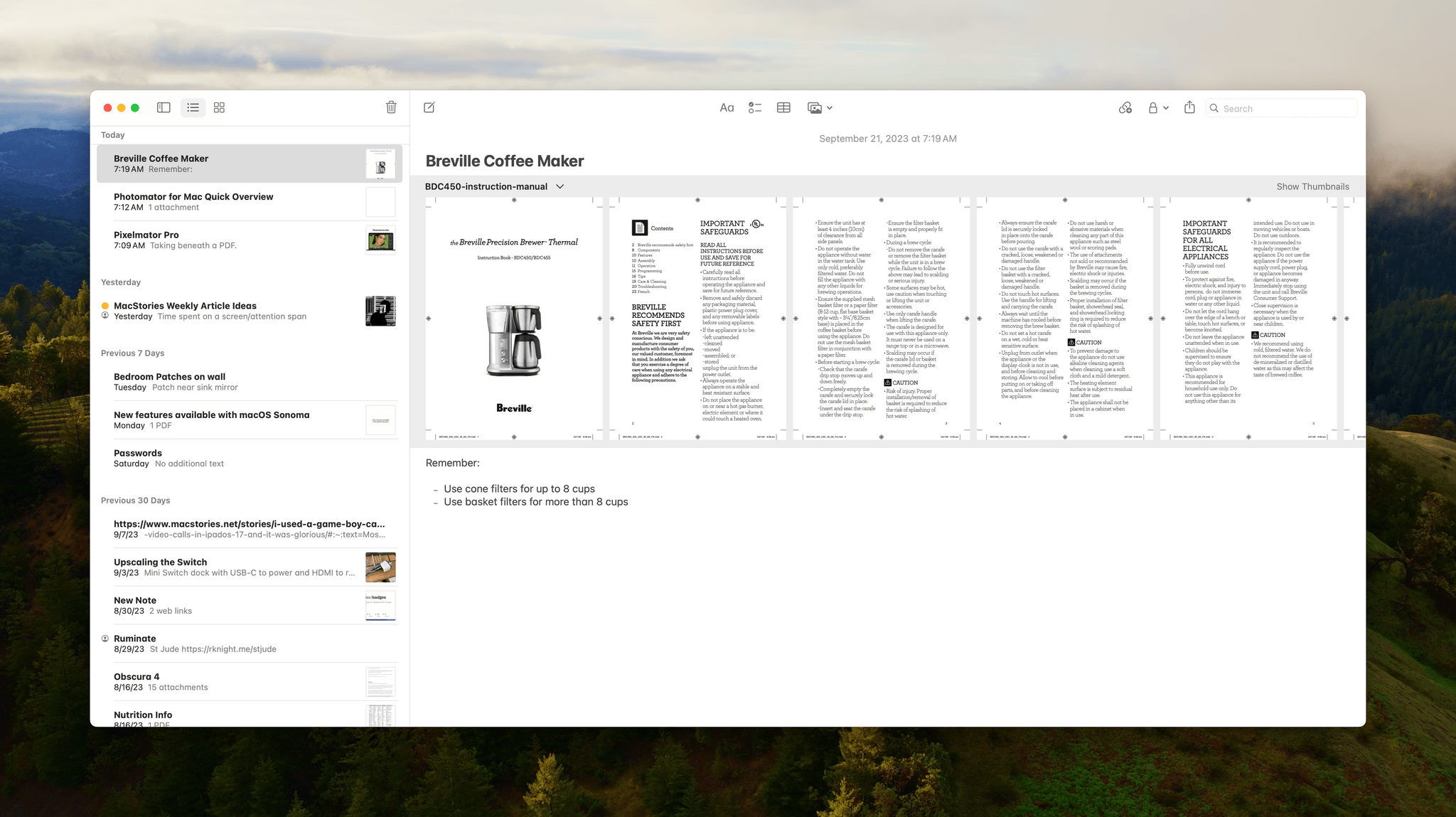Viewport: 1456px width, 817px height.
Task: Switch to list view
Action: [193, 107]
